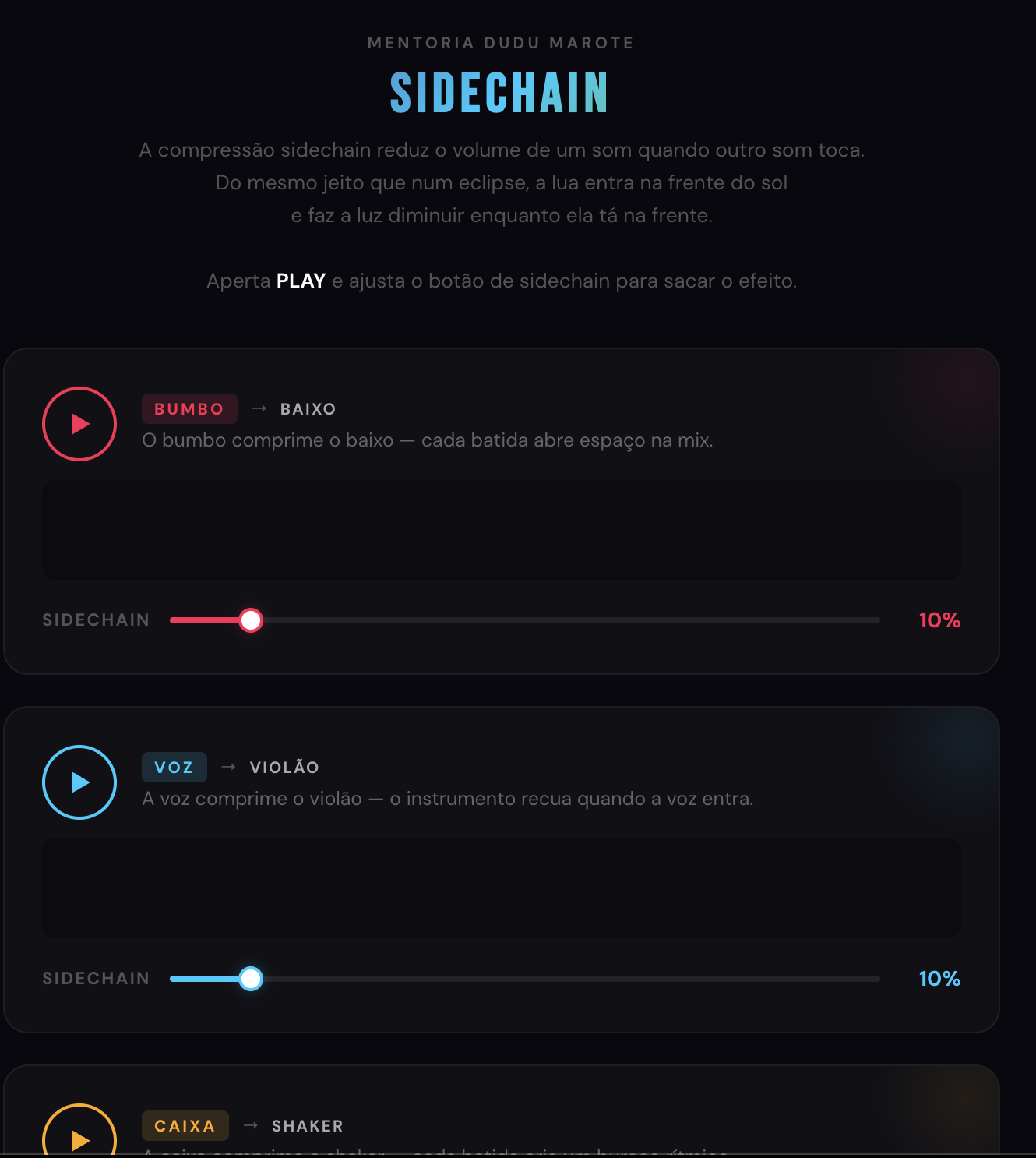Select the BUMBO tag badge
The height and width of the screenshot is (1158, 1036).
189,408
